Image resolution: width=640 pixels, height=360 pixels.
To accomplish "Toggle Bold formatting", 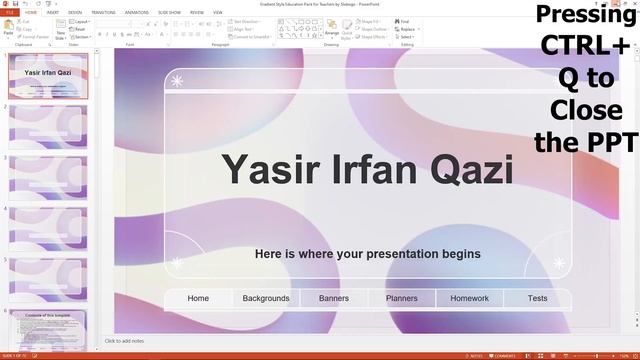I will coord(100,35).
